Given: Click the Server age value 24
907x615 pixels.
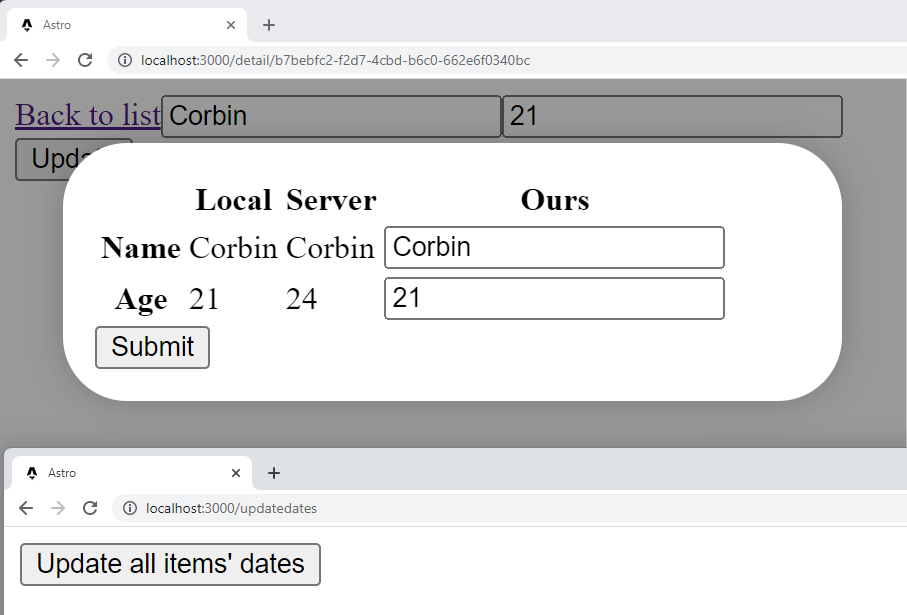Looking at the screenshot, I should (301, 299).
